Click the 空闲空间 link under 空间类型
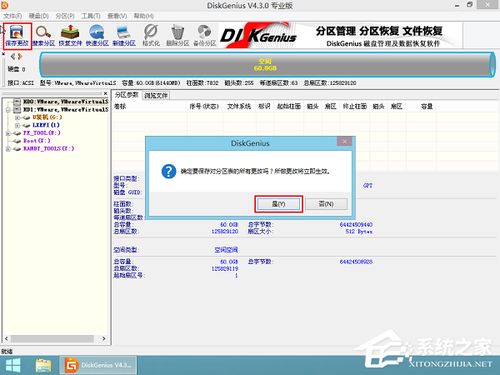The width and height of the screenshot is (500, 375). coord(226,250)
